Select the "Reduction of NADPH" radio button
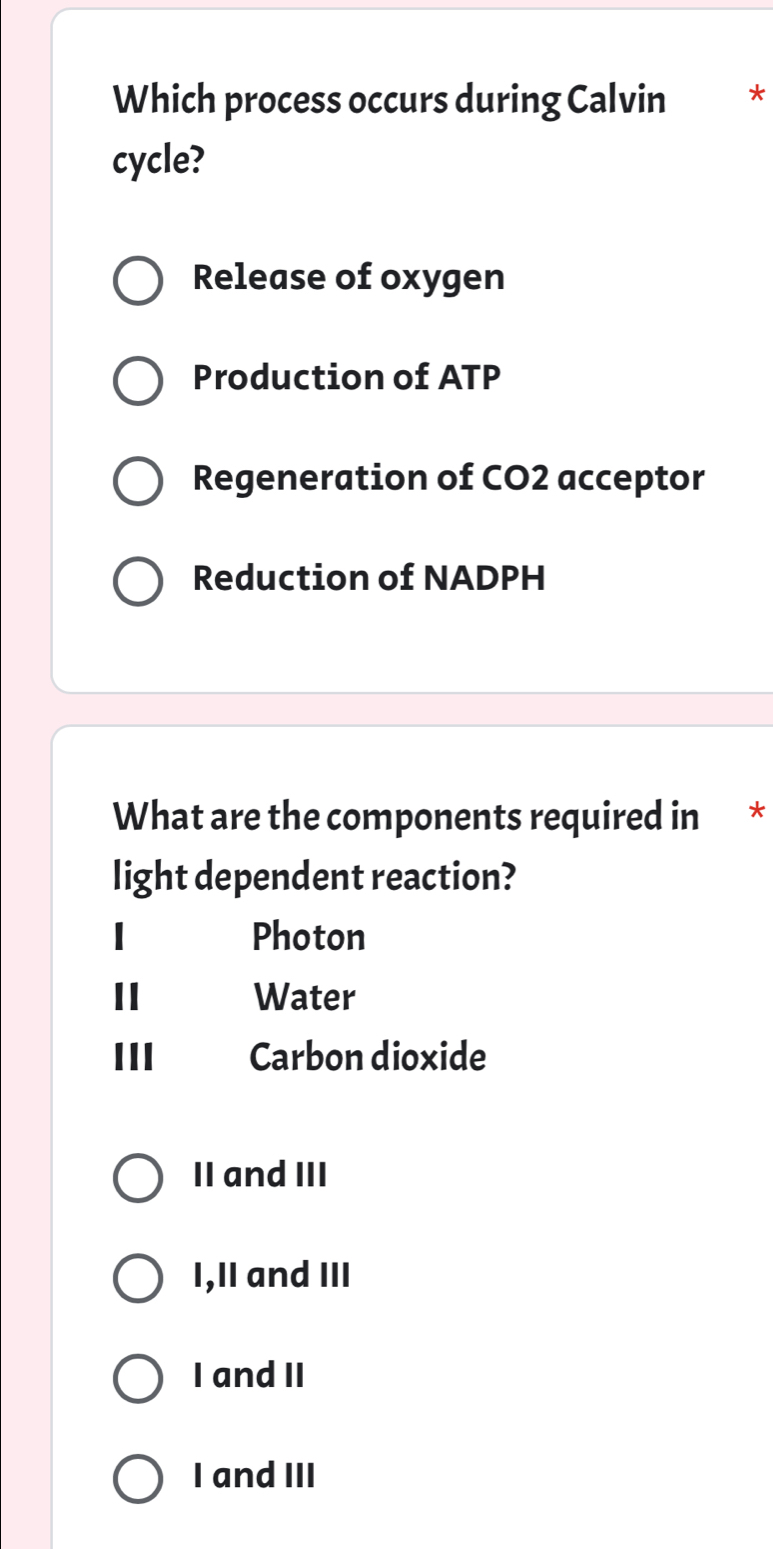Image resolution: width=773 pixels, height=1549 pixels. 140,578
